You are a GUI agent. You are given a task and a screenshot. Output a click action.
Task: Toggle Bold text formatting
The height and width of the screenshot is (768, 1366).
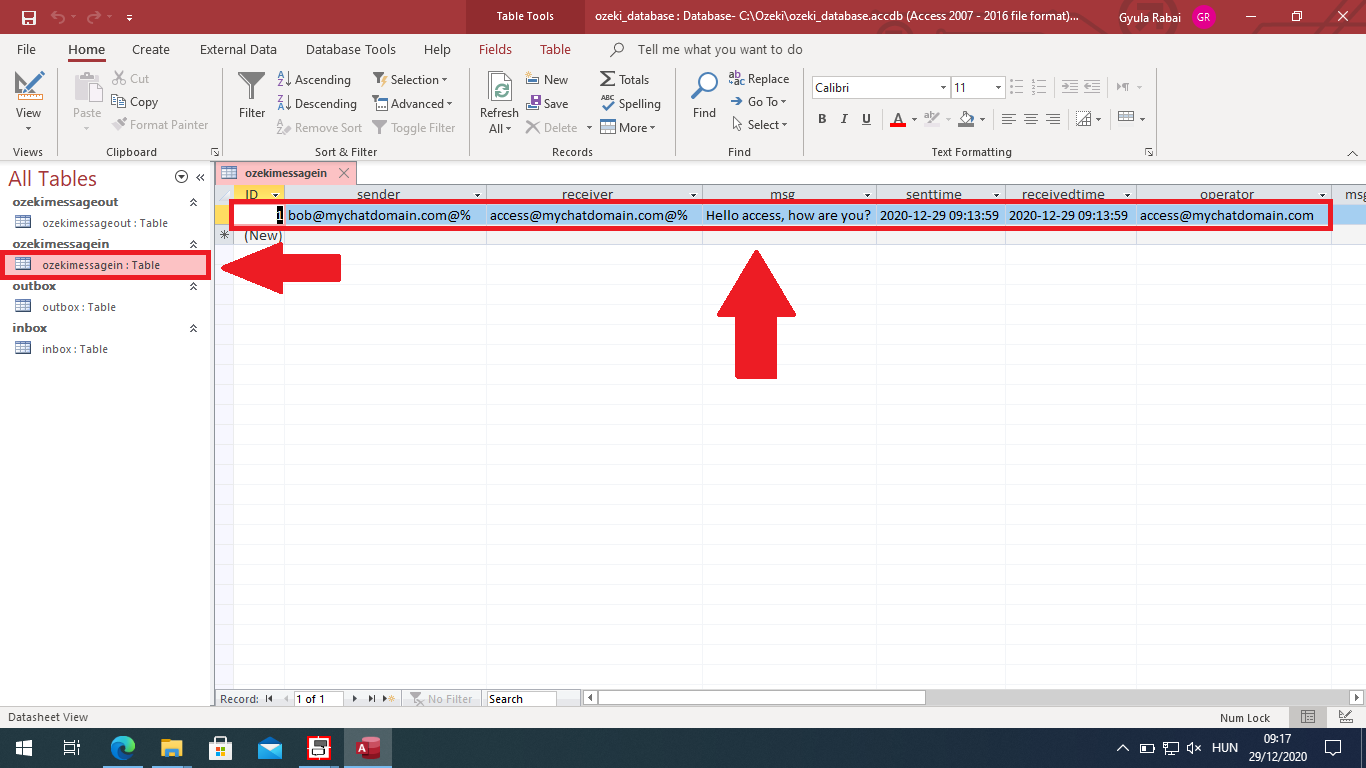pos(822,119)
